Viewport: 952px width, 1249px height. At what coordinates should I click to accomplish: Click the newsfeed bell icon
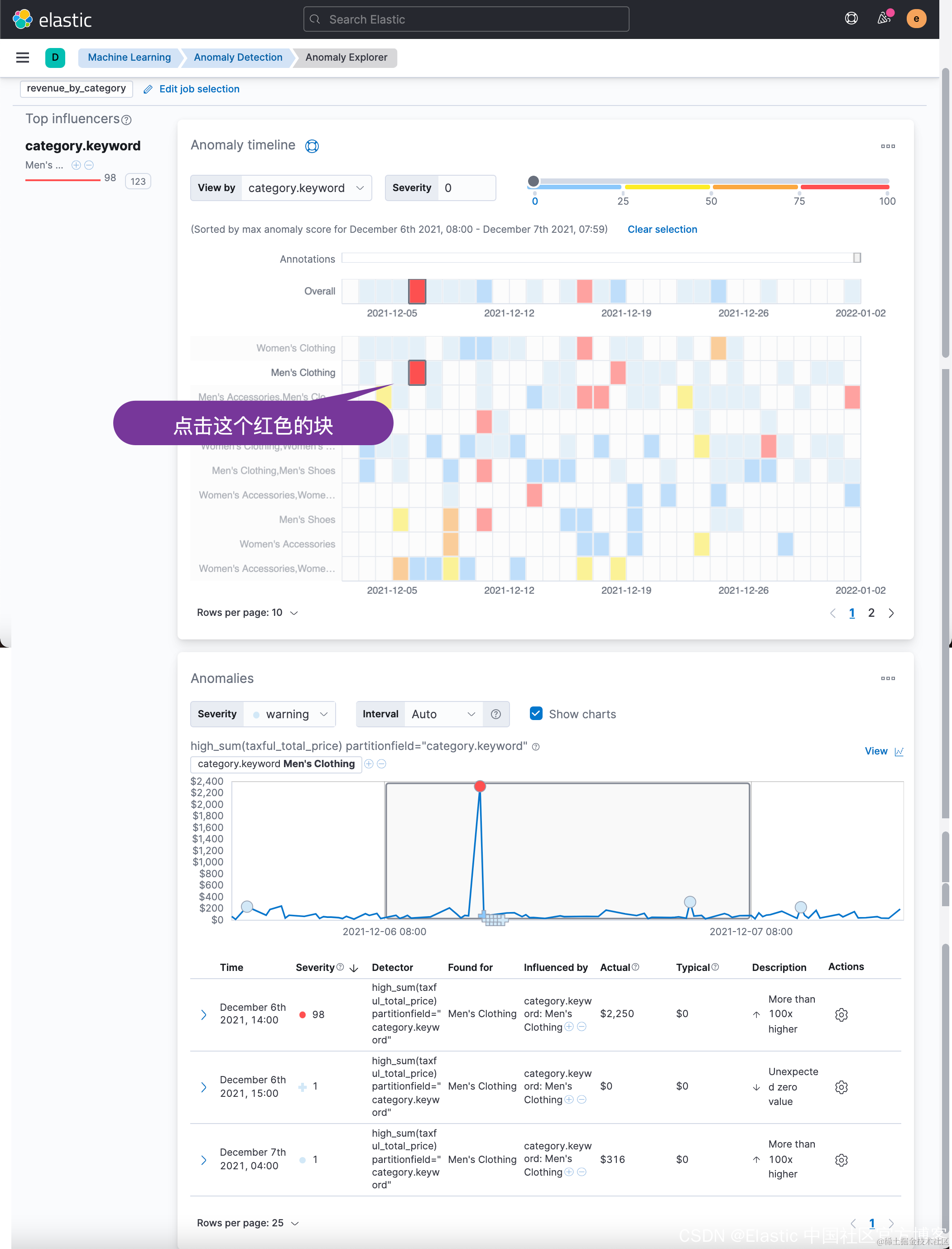(884, 19)
